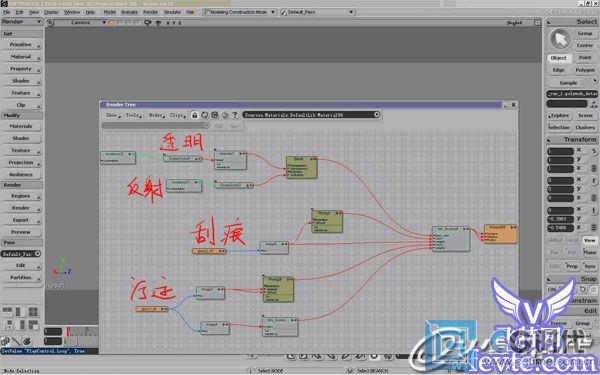
Task: Open the Show menu in Render Tree
Action: point(112,115)
